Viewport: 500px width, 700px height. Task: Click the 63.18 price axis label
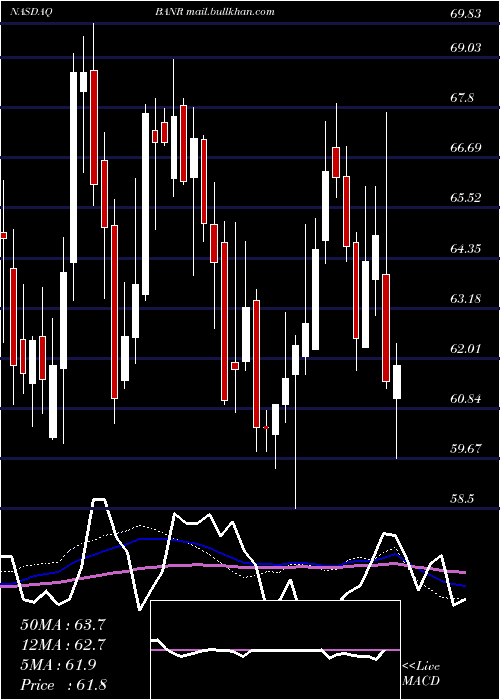point(466,298)
